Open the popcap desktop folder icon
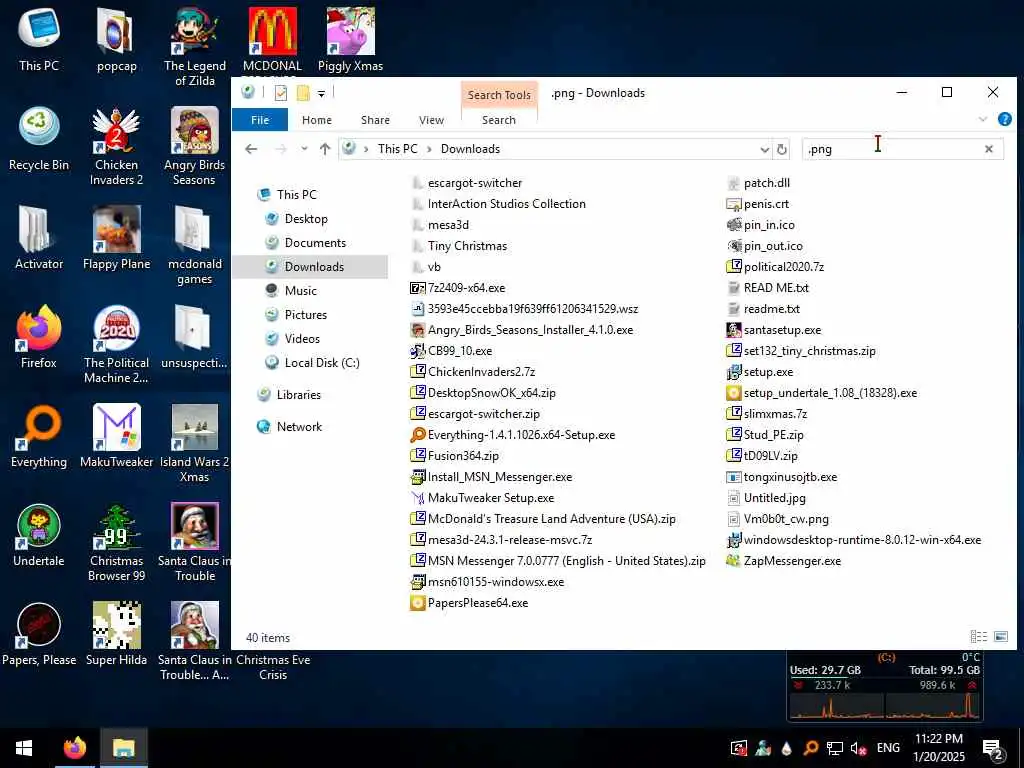The height and width of the screenshot is (768, 1024). click(x=116, y=40)
